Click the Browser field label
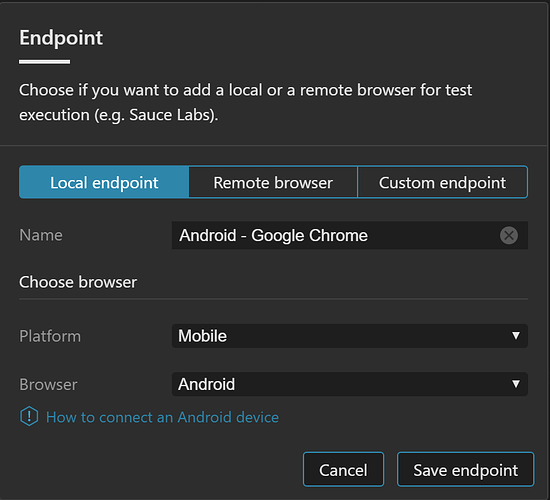550x500 pixels. tap(48, 385)
